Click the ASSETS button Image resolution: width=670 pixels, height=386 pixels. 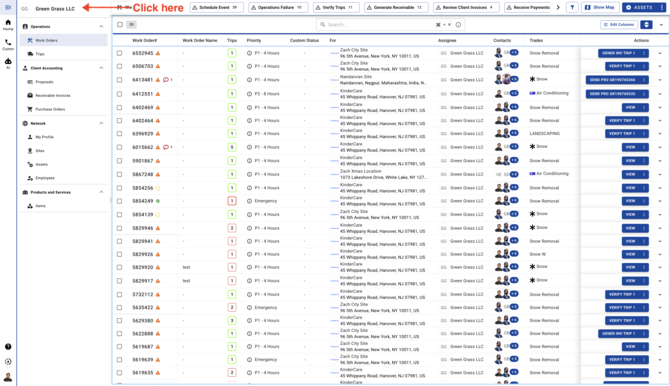tap(640, 7)
